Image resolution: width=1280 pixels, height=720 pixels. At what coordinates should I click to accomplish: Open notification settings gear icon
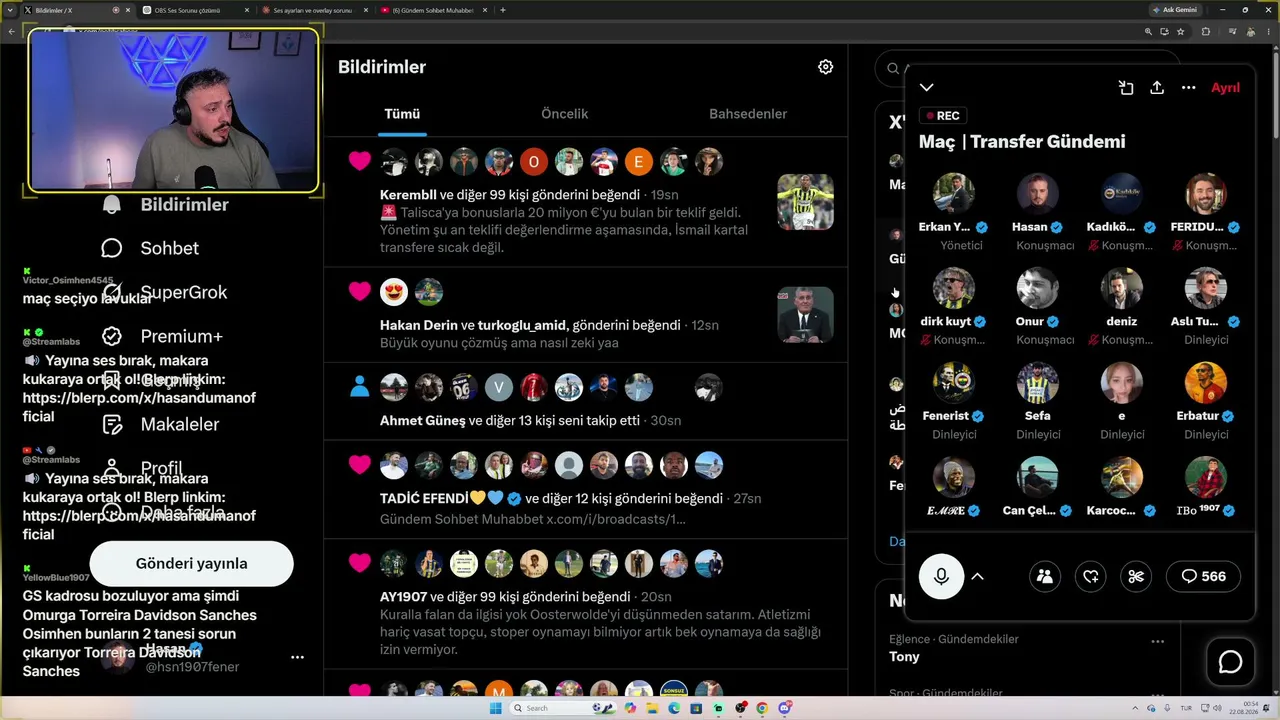pyautogui.click(x=825, y=67)
